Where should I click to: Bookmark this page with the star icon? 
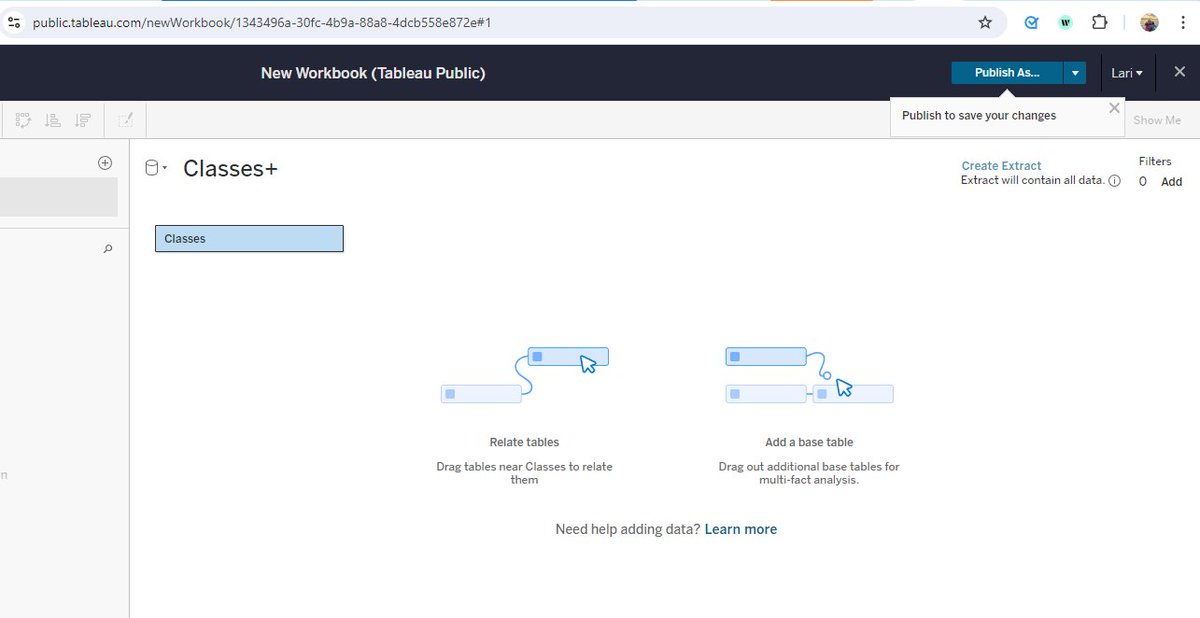click(985, 22)
